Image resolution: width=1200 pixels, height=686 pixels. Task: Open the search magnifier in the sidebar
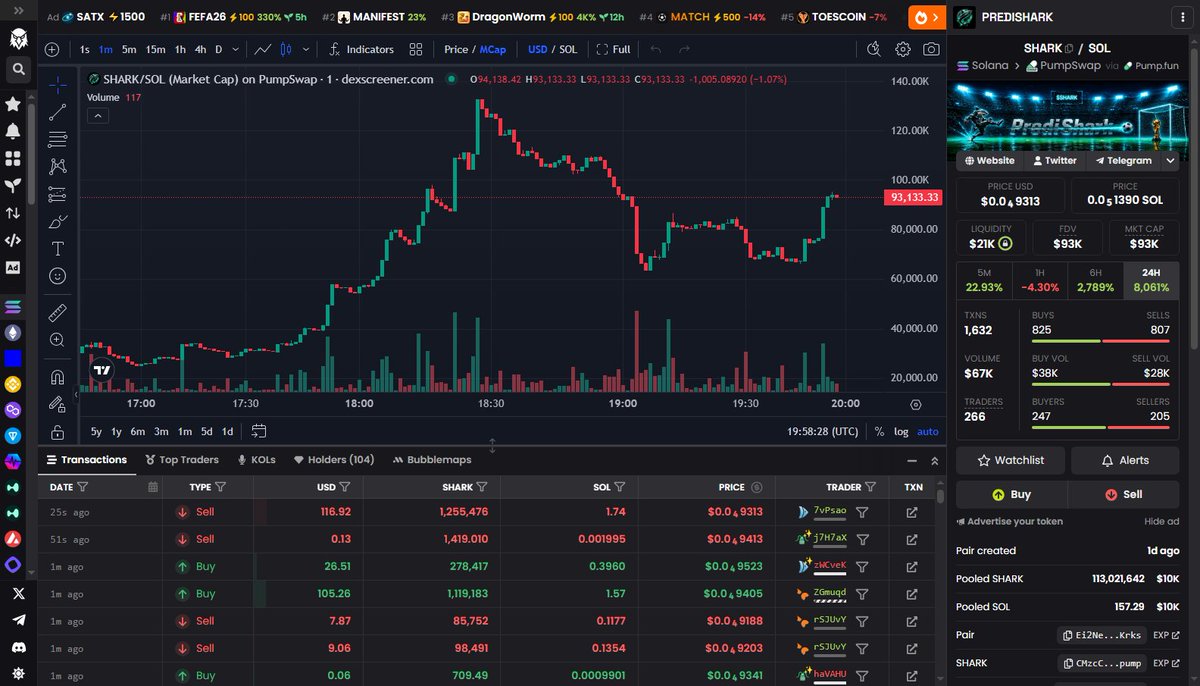pos(18,70)
